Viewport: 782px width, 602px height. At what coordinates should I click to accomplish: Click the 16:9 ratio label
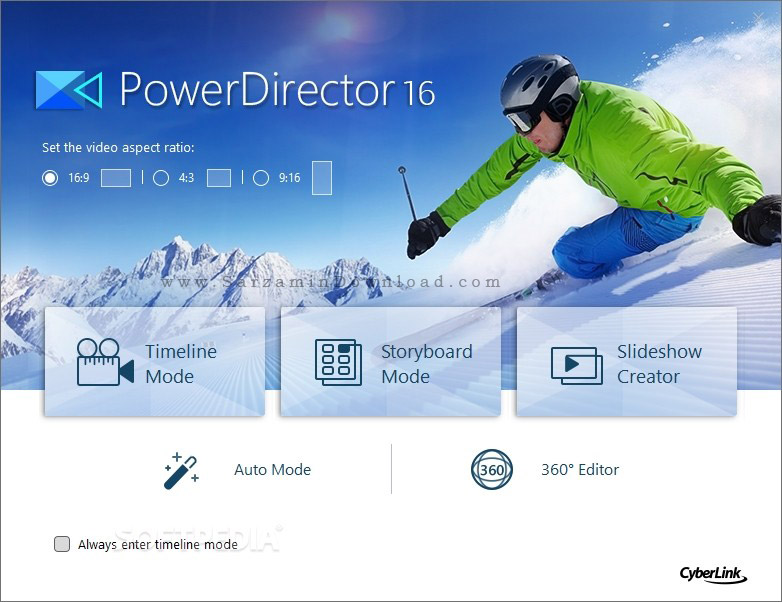coord(79,178)
